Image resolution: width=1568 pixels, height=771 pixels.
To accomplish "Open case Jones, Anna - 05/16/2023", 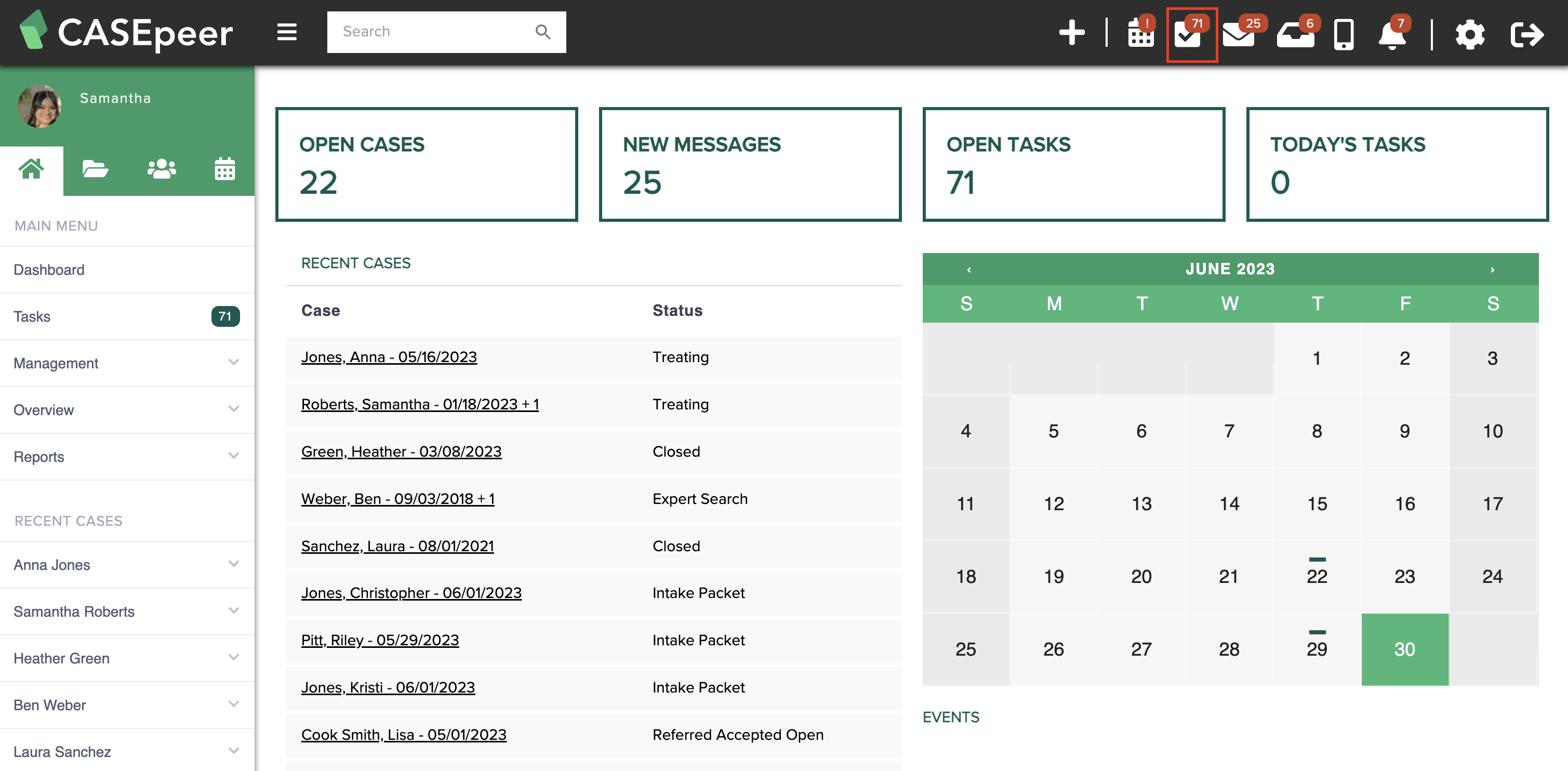I will (x=389, y=357).
